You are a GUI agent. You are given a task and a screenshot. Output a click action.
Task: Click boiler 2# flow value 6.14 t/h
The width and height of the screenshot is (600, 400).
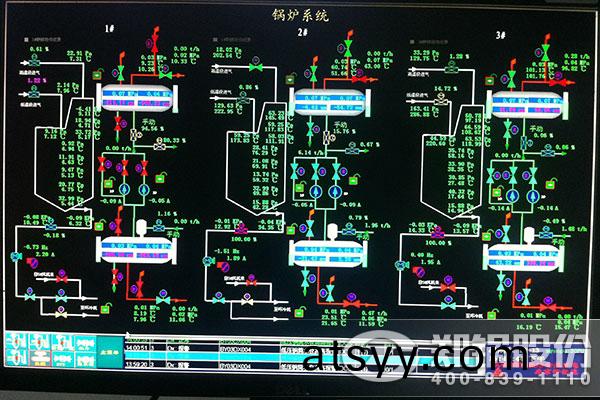click(x=311, y=152)
